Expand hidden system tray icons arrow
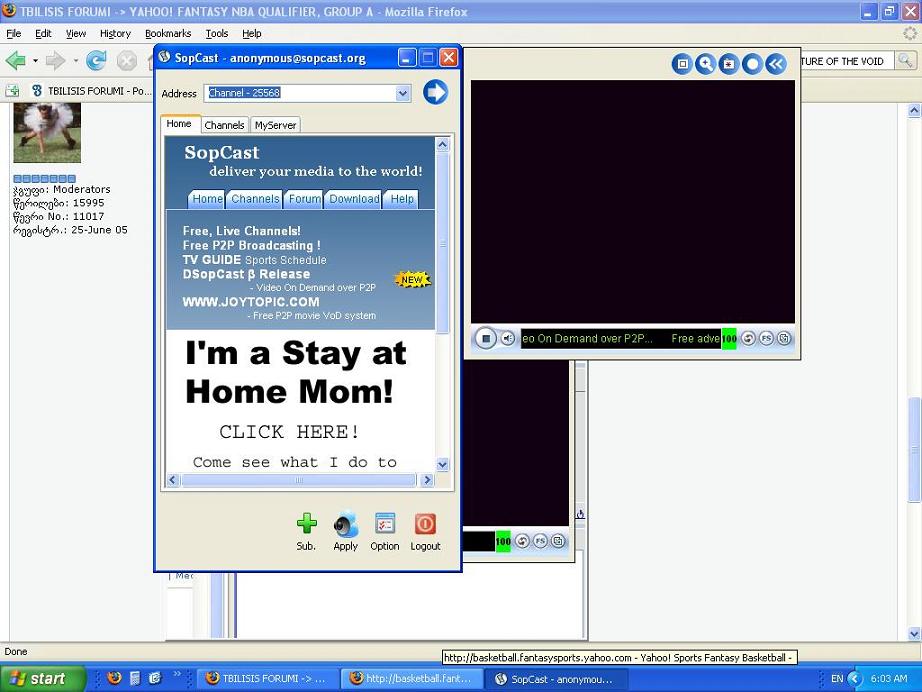 point(855,678)
